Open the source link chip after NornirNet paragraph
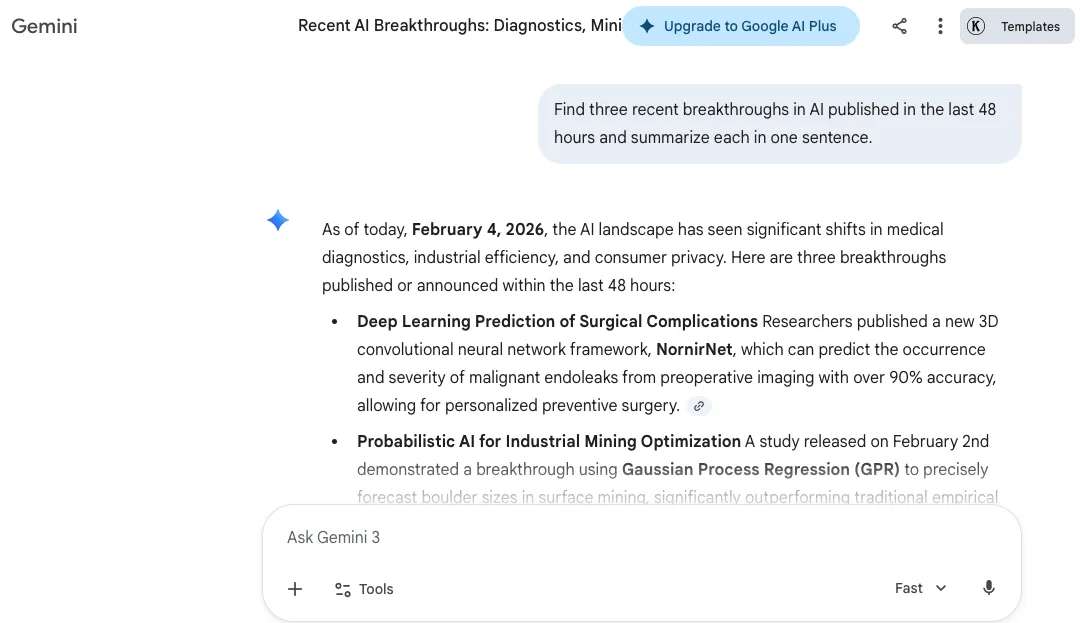Viewport: 1080px width, 623px height. (x=698, y=406)
